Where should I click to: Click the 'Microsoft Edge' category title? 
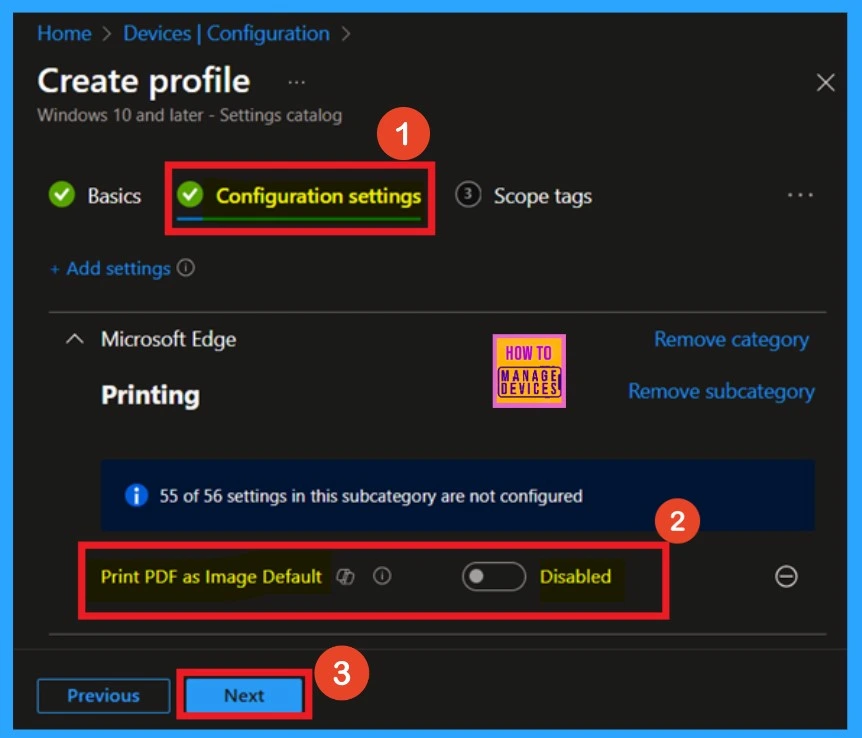pos(168,339)
